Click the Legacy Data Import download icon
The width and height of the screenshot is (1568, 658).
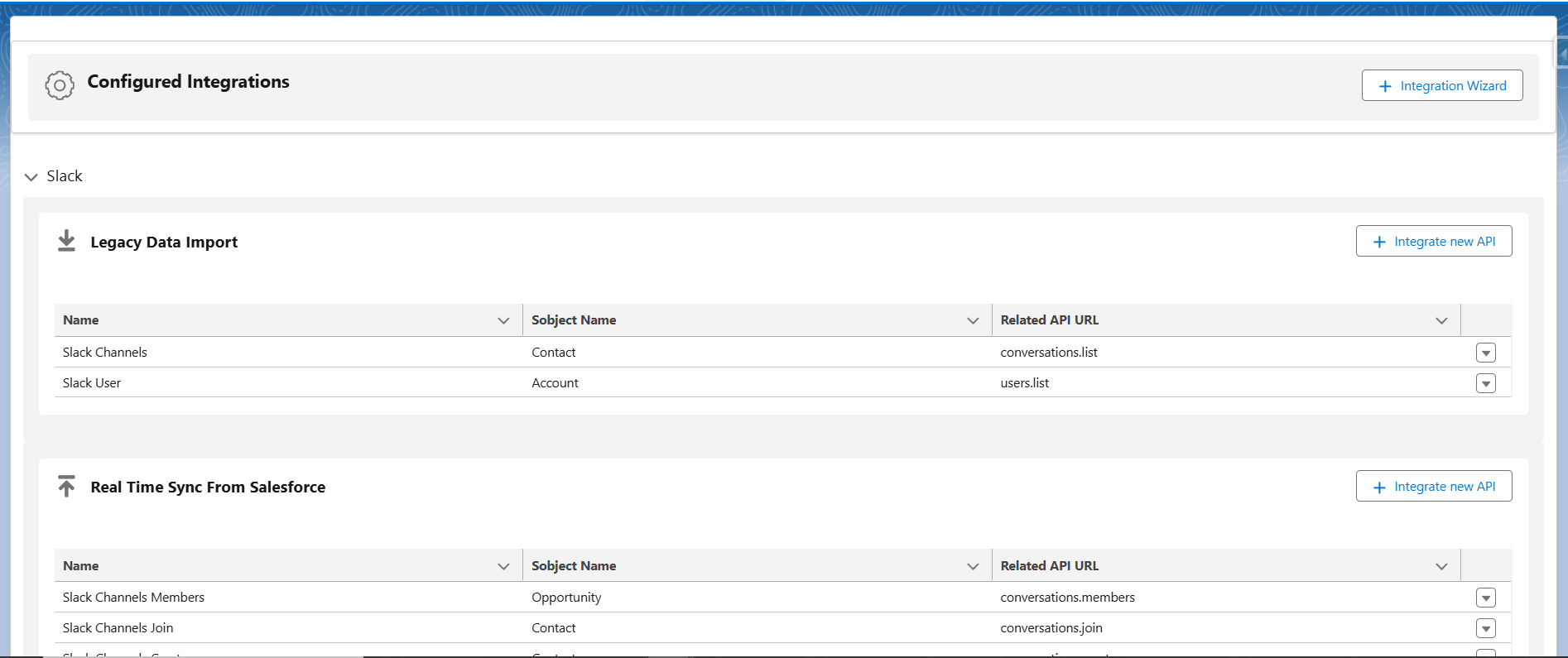click(67, 241)
